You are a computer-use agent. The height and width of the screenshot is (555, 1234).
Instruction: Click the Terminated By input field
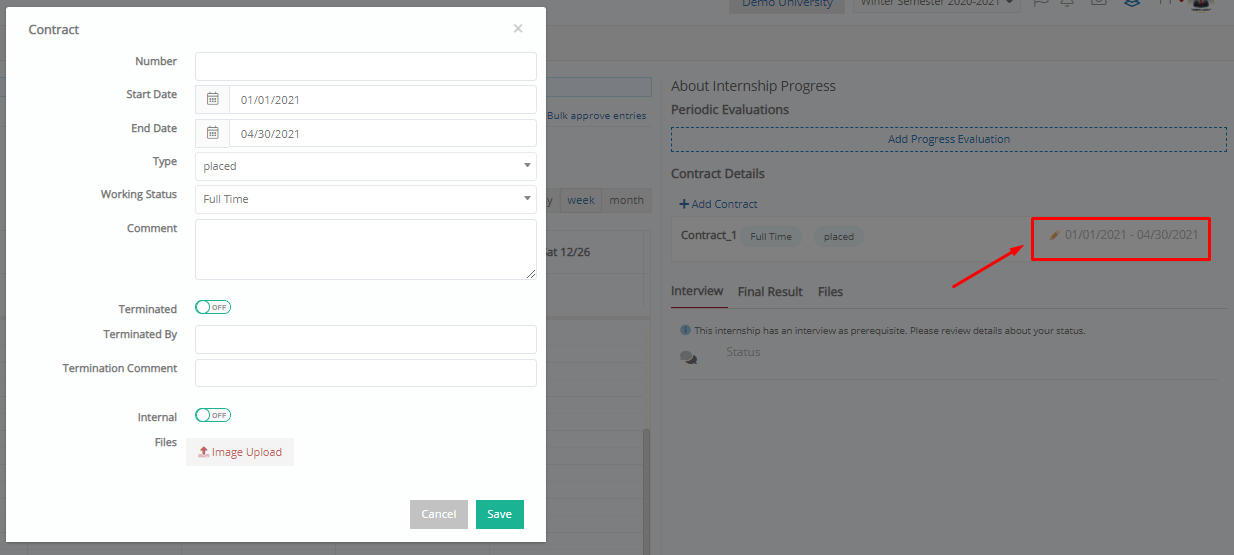(366, 339)
